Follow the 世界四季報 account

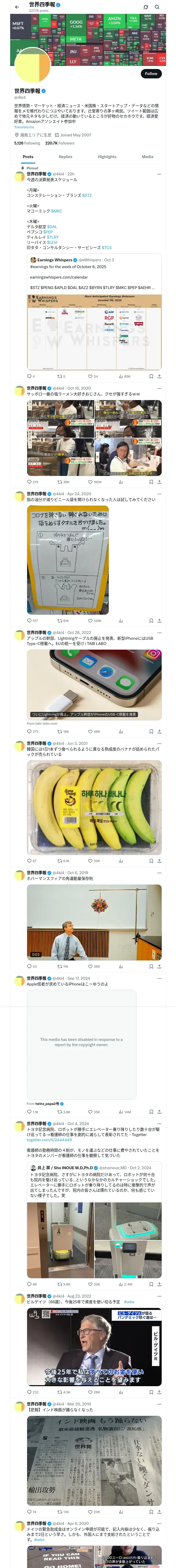151,74
